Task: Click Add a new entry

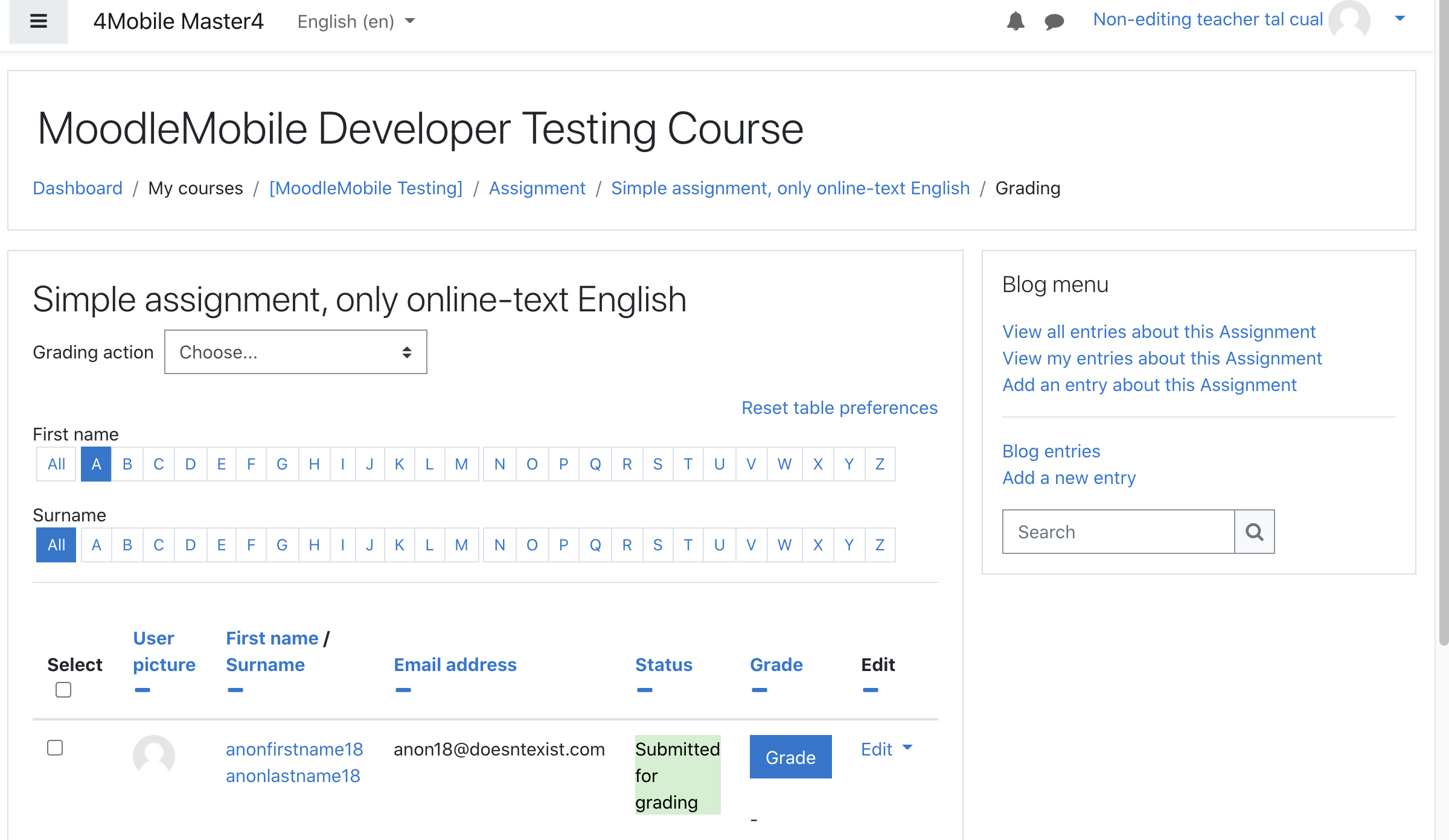Action: point(1069,478)
